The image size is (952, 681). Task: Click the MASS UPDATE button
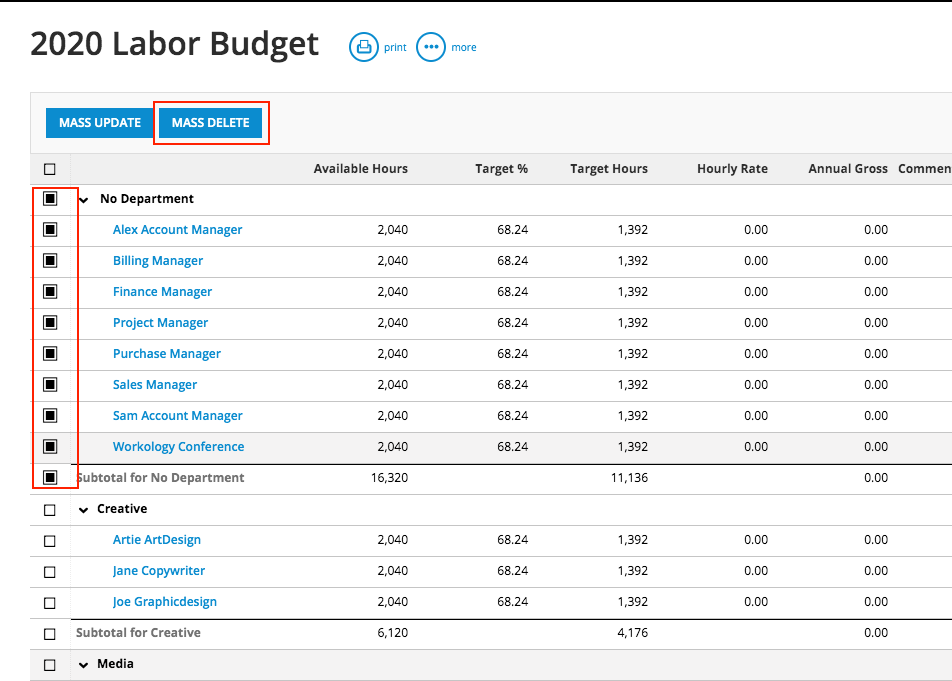(100, 123)
